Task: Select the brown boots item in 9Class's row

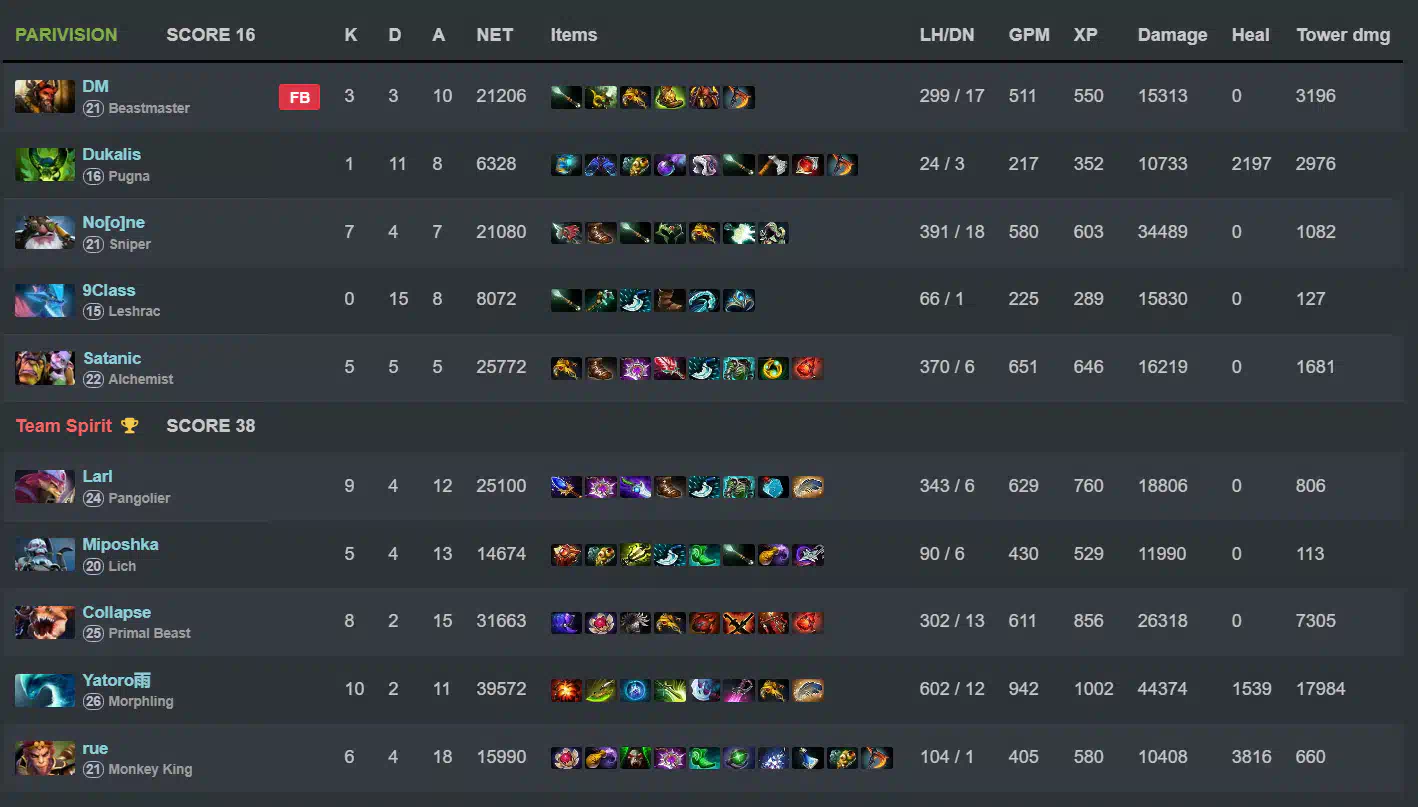Action: 669,299
